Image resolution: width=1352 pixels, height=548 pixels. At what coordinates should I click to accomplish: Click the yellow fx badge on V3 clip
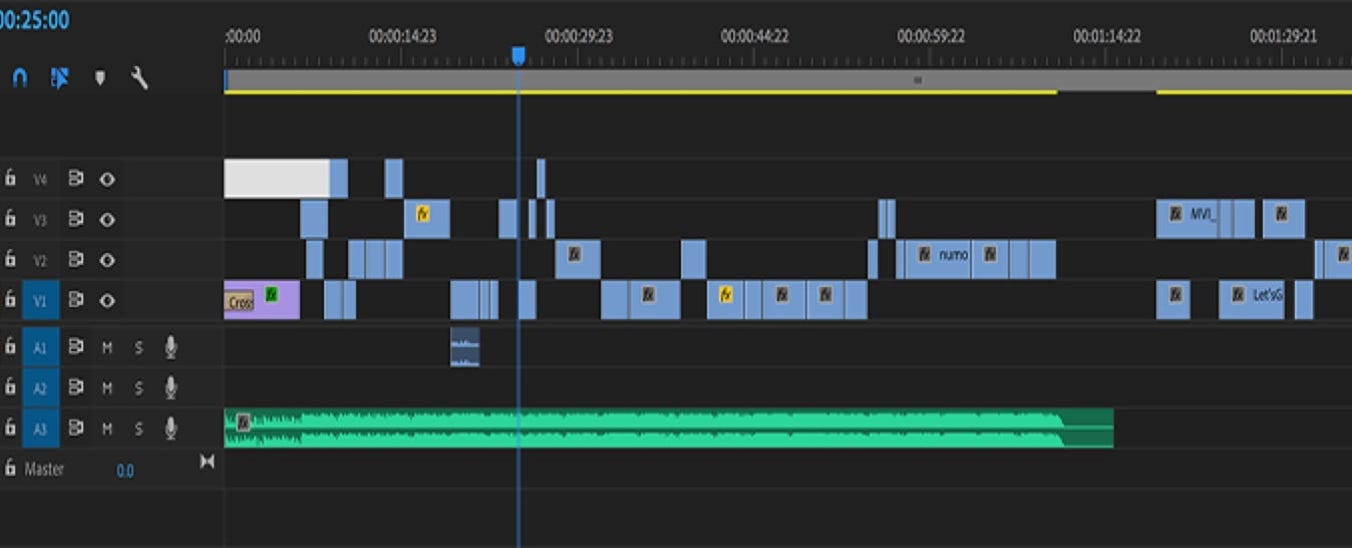tap(422, 213)
